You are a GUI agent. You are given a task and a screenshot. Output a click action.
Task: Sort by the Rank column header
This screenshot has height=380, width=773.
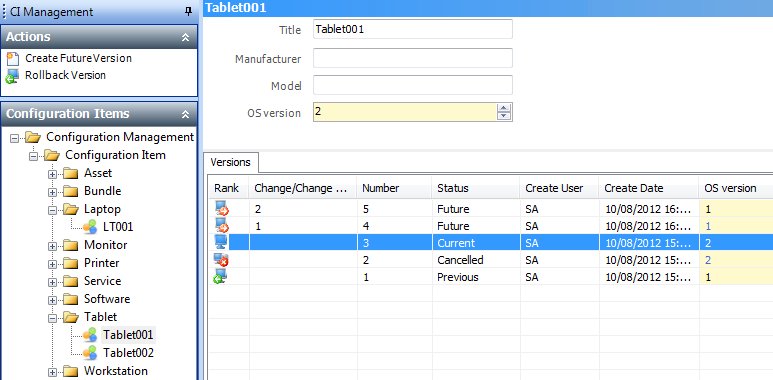pyautogui.click(x=230, y=188)
